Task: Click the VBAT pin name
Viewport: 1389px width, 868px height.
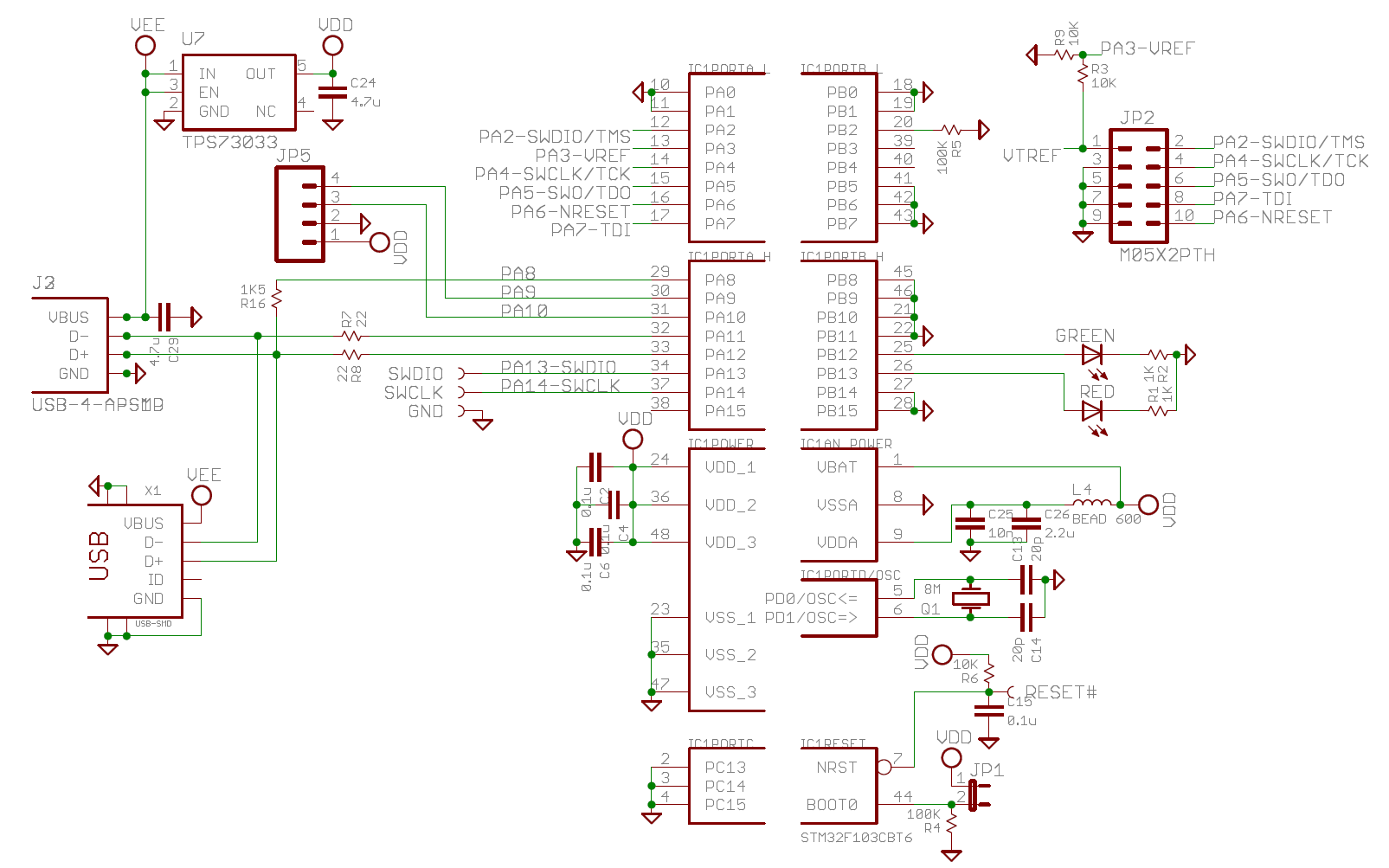Action: pyautogui.click(x=837, y=467)
